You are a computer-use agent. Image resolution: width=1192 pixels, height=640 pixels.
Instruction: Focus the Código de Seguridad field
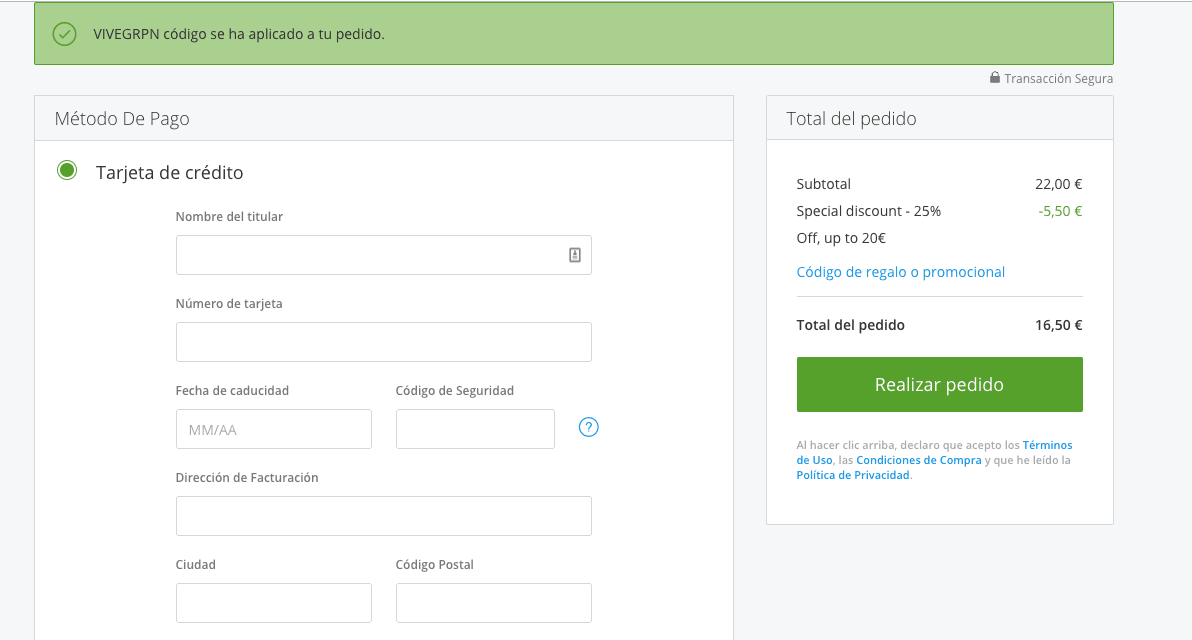tap(475, 429)
